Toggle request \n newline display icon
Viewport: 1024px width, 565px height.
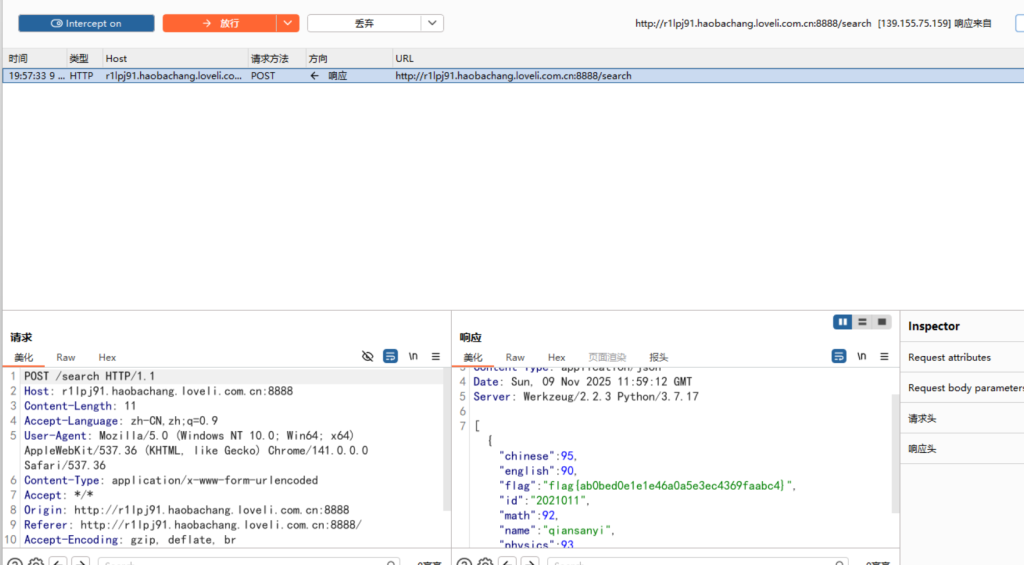[x=413, y=356]
